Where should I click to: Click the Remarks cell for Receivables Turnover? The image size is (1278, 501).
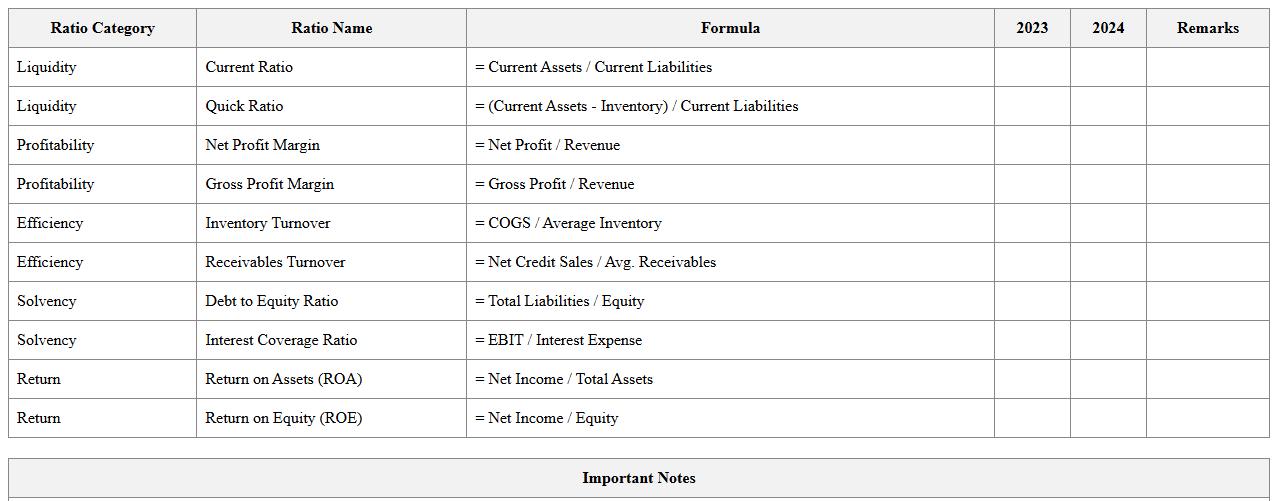pyautogui.click(x=1207, y=262)
